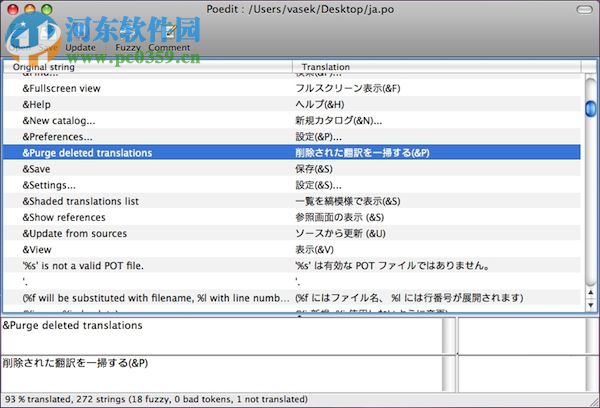Click the translation edit field '削除された翻訳を一掃する(&P)'
Viewport: 600px width, 408px height.
point(222,373)
